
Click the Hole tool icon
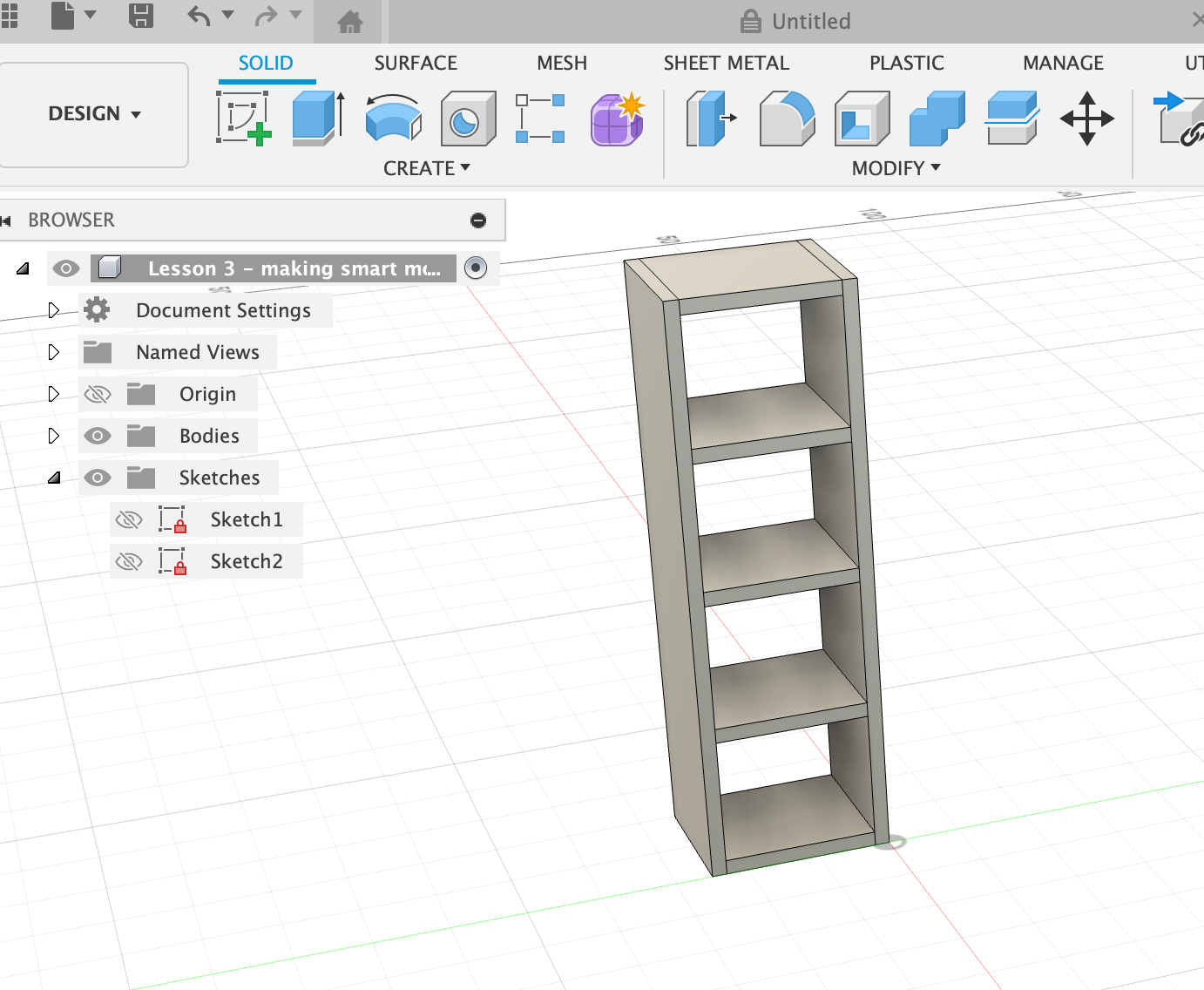[467, 119]
